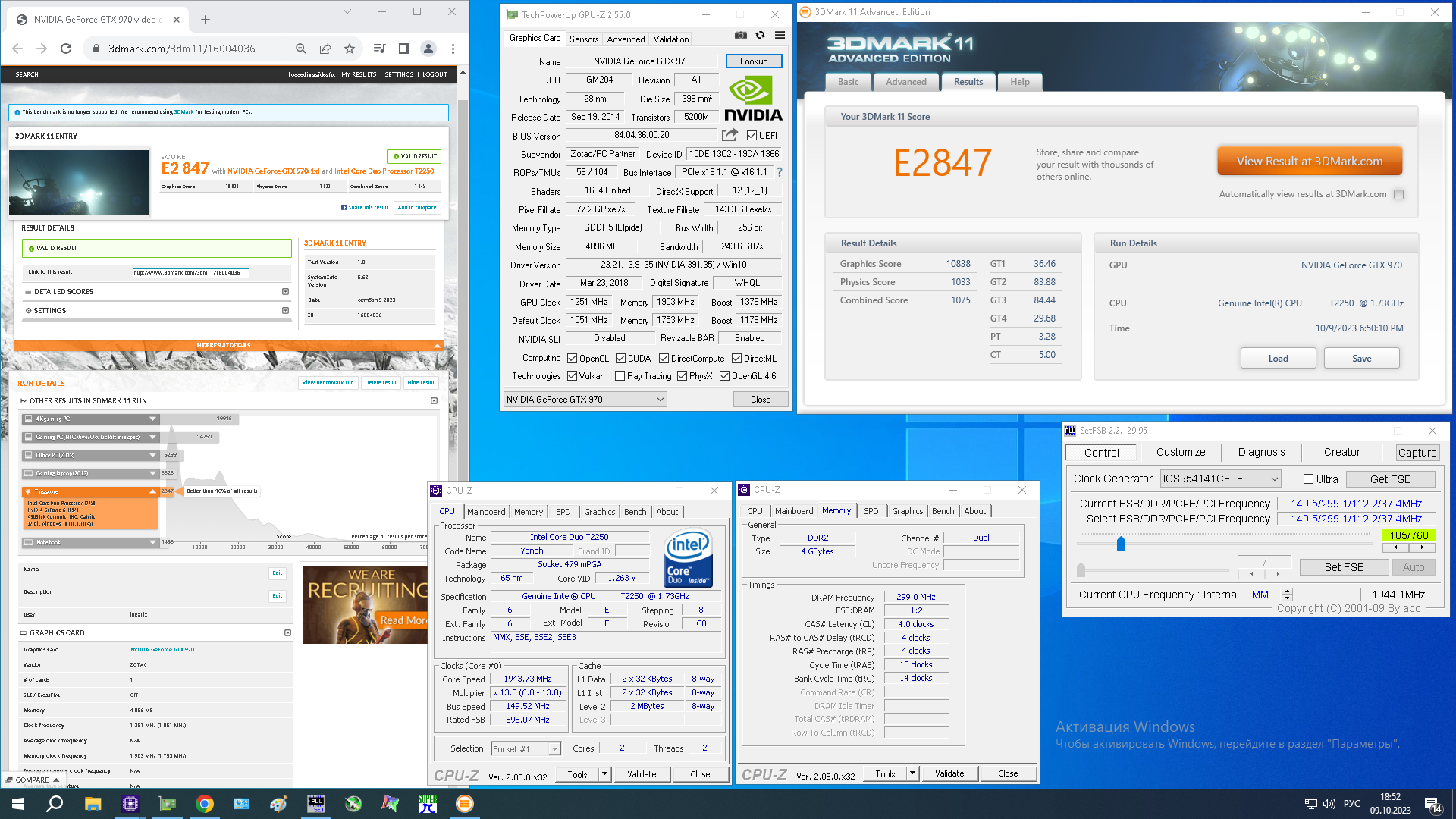This screenshot has width=1456, height=819.
Task: Open Chrome zoom magnifier icon in address bar
Action: point(301,49)
